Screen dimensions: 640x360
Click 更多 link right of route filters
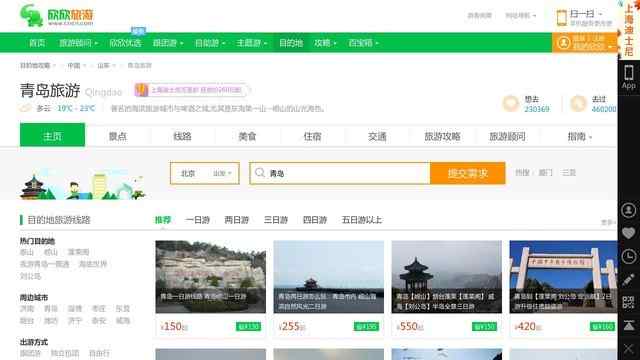[608, 222]
